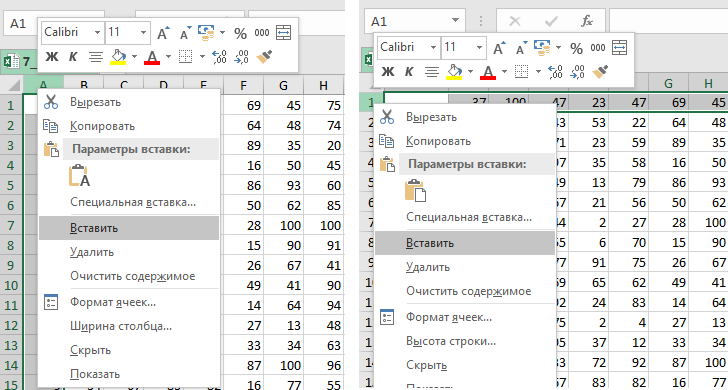The image size is (728, 390).
Task: Click the fx insert function icon
Action: tap(586, 20)
